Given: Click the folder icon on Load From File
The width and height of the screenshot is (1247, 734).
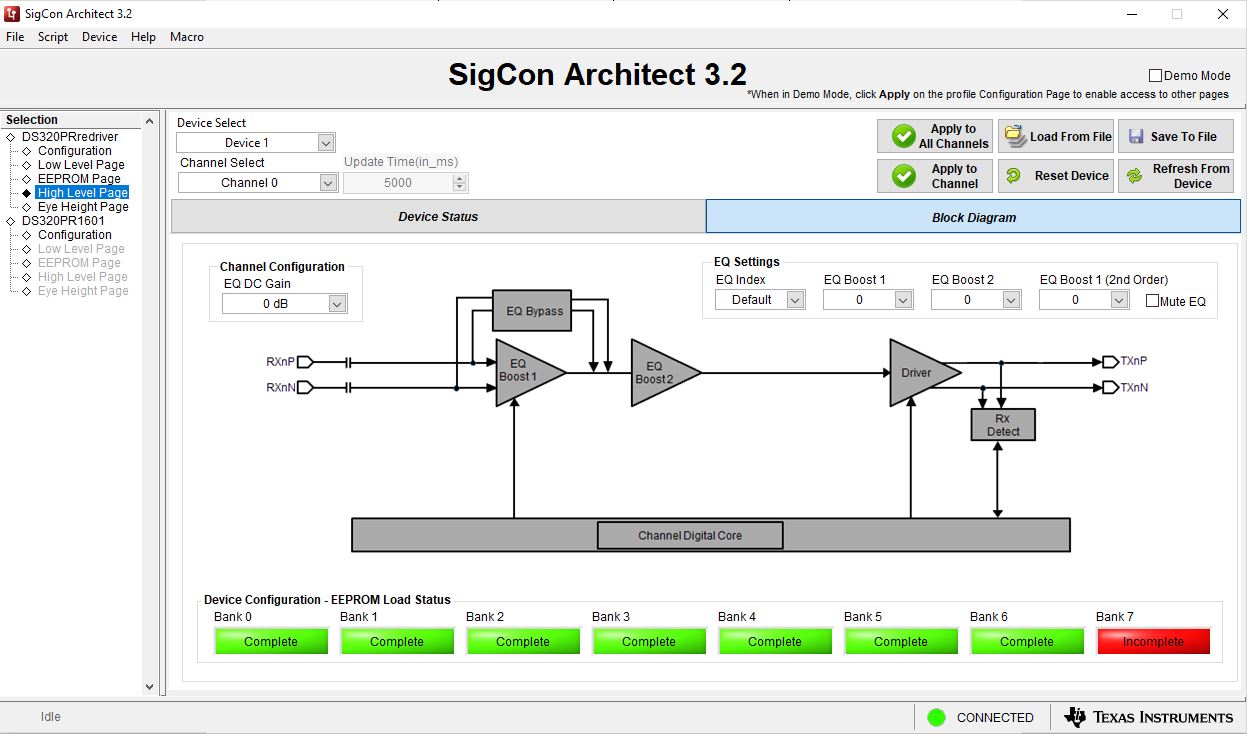Looking at the screenshot, I should click(x=1015, y=136).
